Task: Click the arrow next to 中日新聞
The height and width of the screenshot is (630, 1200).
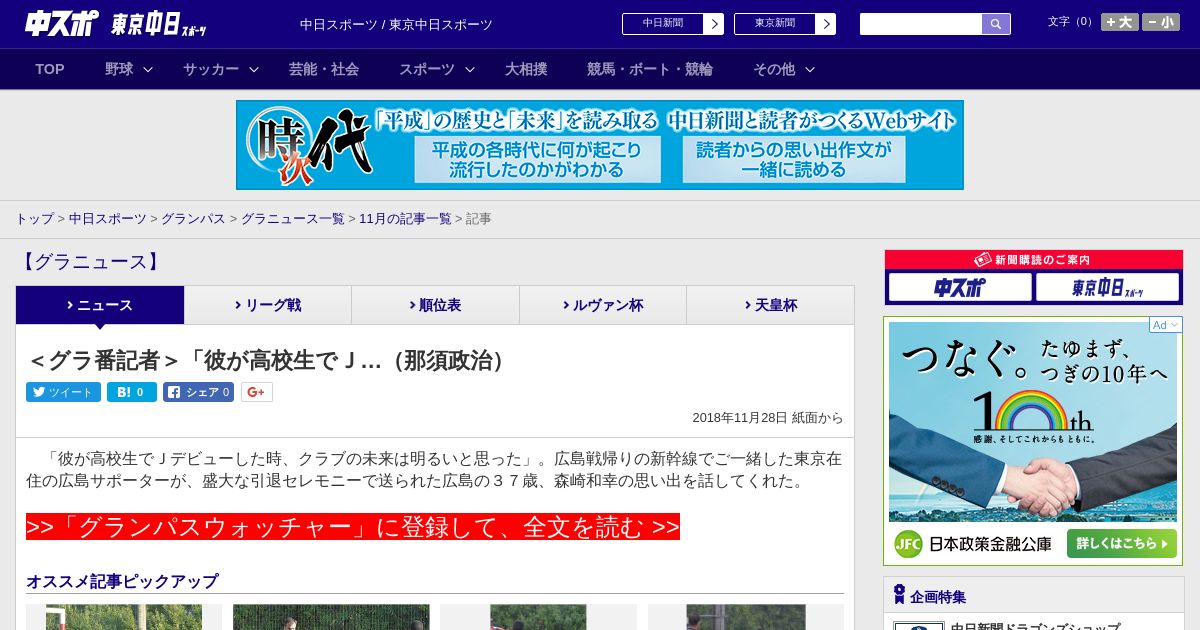Action: pos(713,24)
